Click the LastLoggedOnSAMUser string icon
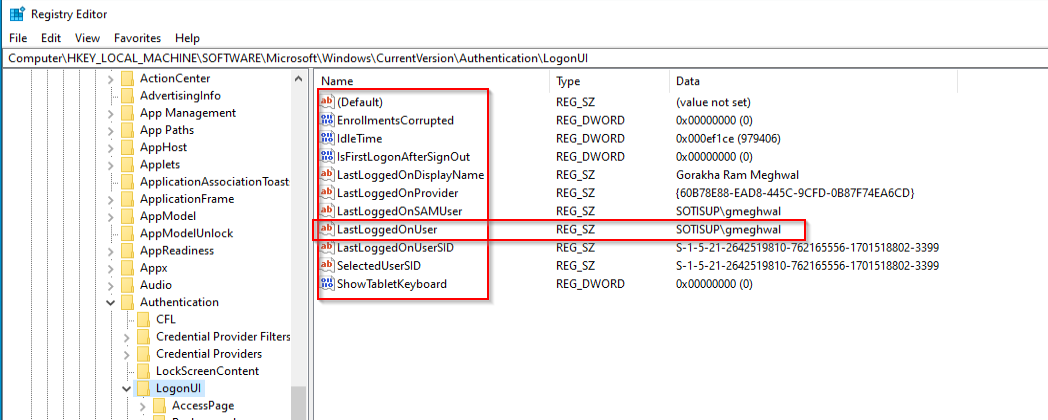The image size is (1048, 420). click(x=328, y=211)
